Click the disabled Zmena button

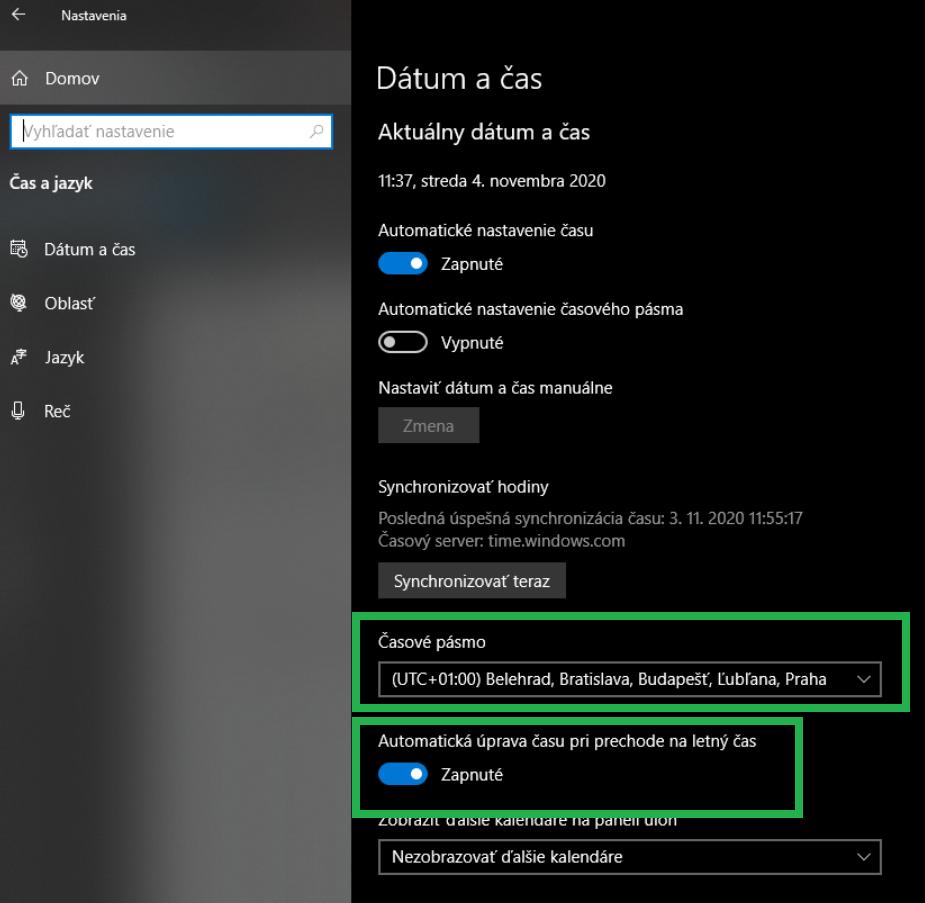pyautogui.click(x=428, y=424)
